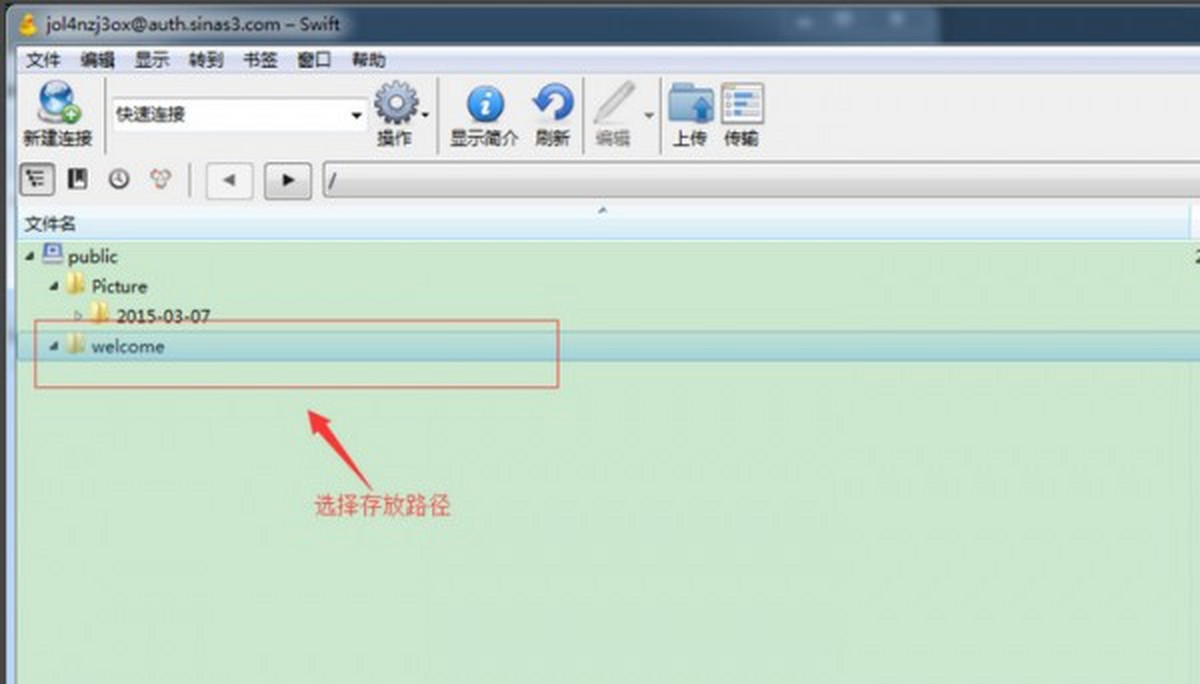Switch to the browser outline view
This screenshot has height=684, width=1200.
click(37, 179)
